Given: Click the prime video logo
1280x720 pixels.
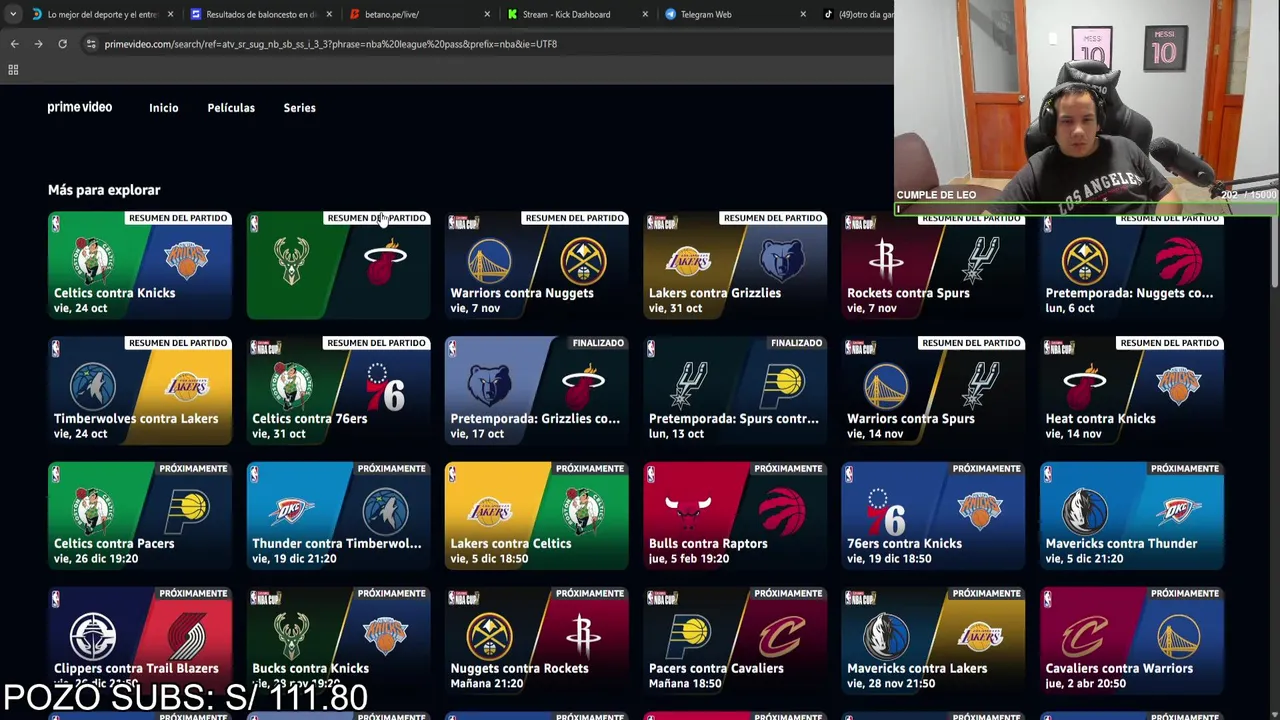Looking at the screenshot, I should pyautogui.click(x=80, y=107).
